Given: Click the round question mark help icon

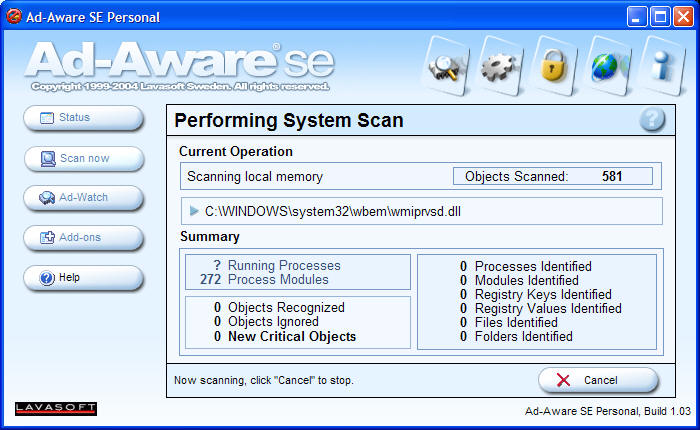Looking at the screenshot, I should [652, 120].
